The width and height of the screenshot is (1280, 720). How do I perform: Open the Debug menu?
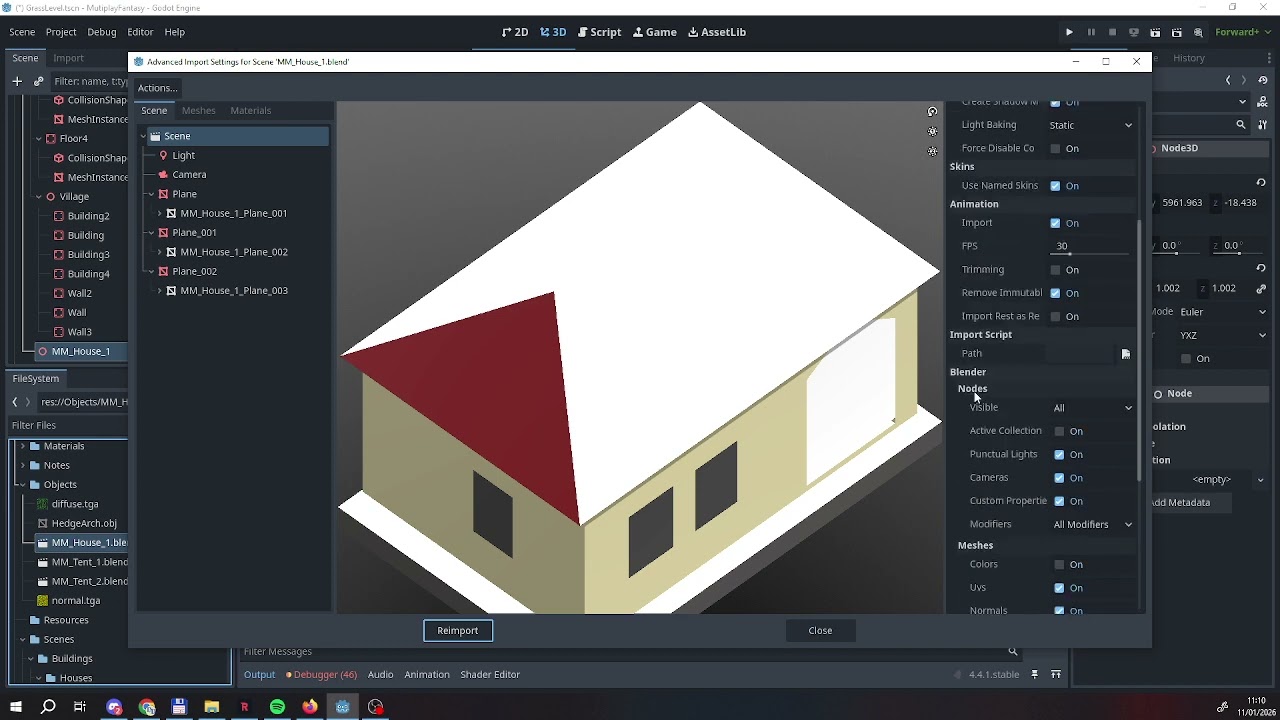coord(101,32)
